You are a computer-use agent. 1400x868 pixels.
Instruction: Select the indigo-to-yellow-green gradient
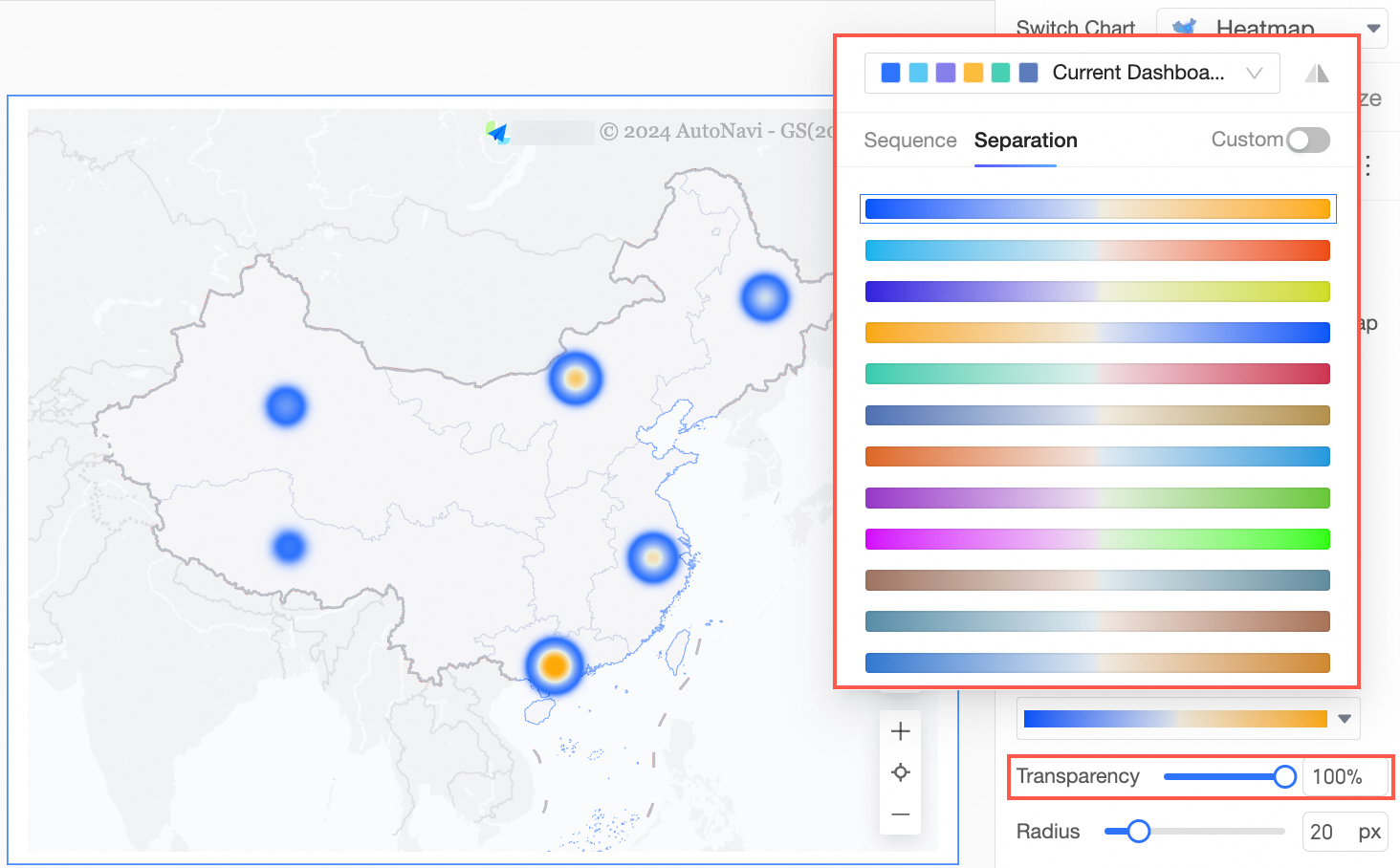pyautogui.click(x=1097, y=292)
